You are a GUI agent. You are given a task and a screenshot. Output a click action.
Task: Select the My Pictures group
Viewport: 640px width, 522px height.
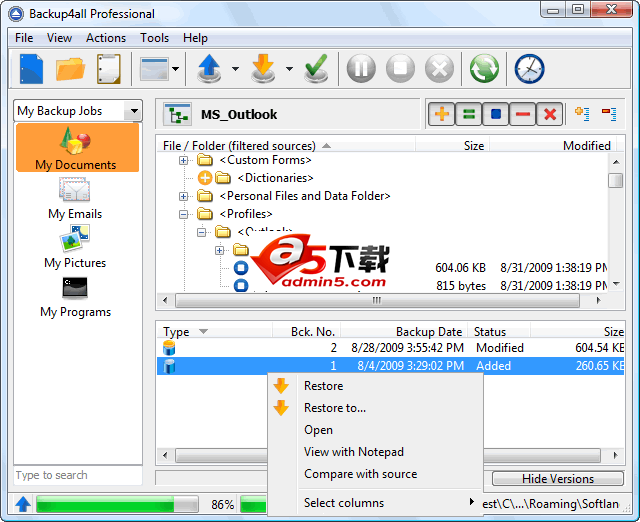tap(75, 247)
